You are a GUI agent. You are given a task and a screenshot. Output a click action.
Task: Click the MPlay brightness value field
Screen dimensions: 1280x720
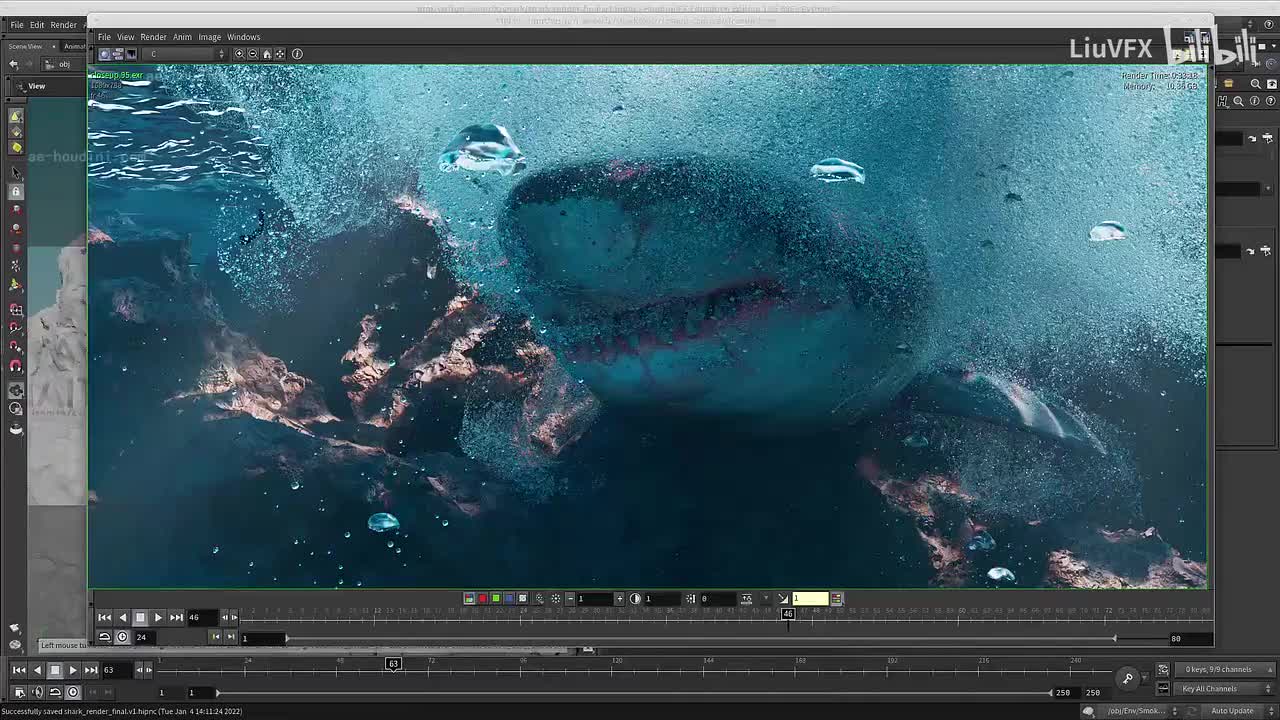click(x=595, y=599)
